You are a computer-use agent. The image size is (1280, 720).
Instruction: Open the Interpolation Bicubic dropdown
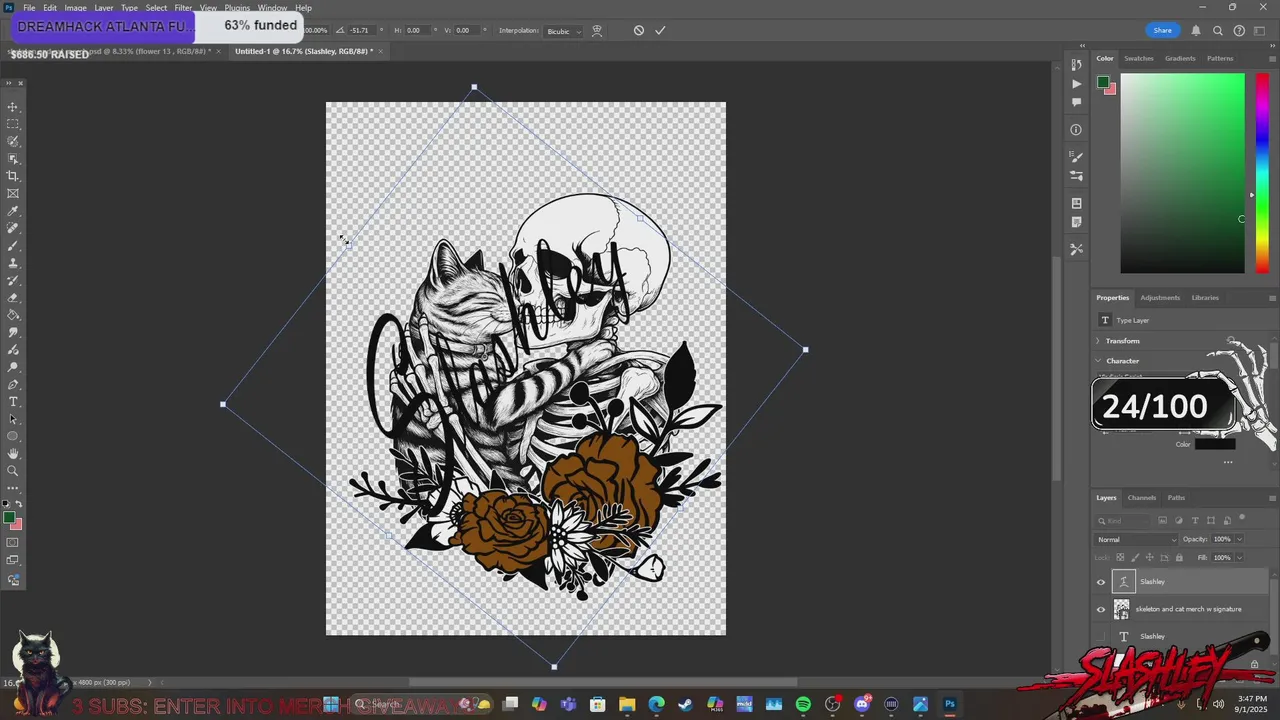coord(565,31)
